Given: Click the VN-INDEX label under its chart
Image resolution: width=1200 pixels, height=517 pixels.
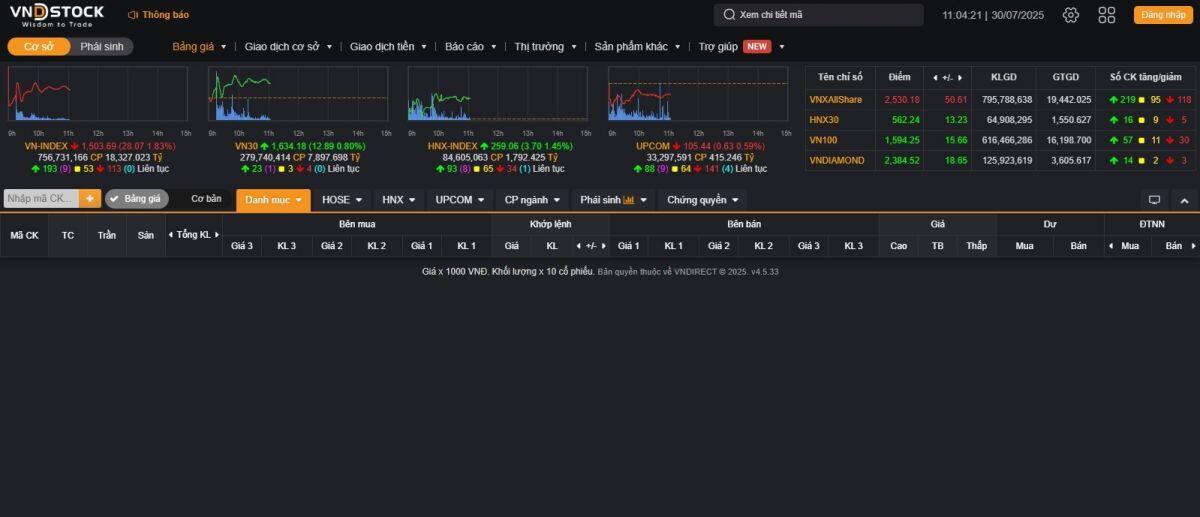Looking at the screenshot, I should (46, 146).
